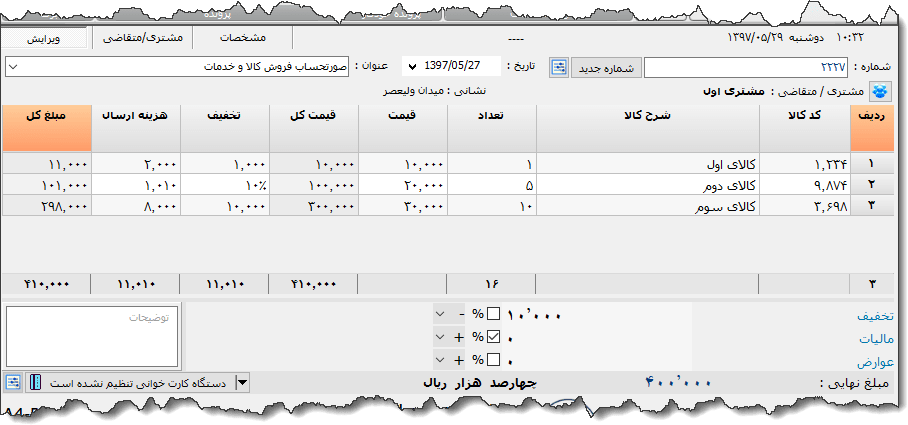This screenshot has width=908, height=425.
Task: Click product code cell ۱,۲۳۴
Action: (x=805, y=164)
